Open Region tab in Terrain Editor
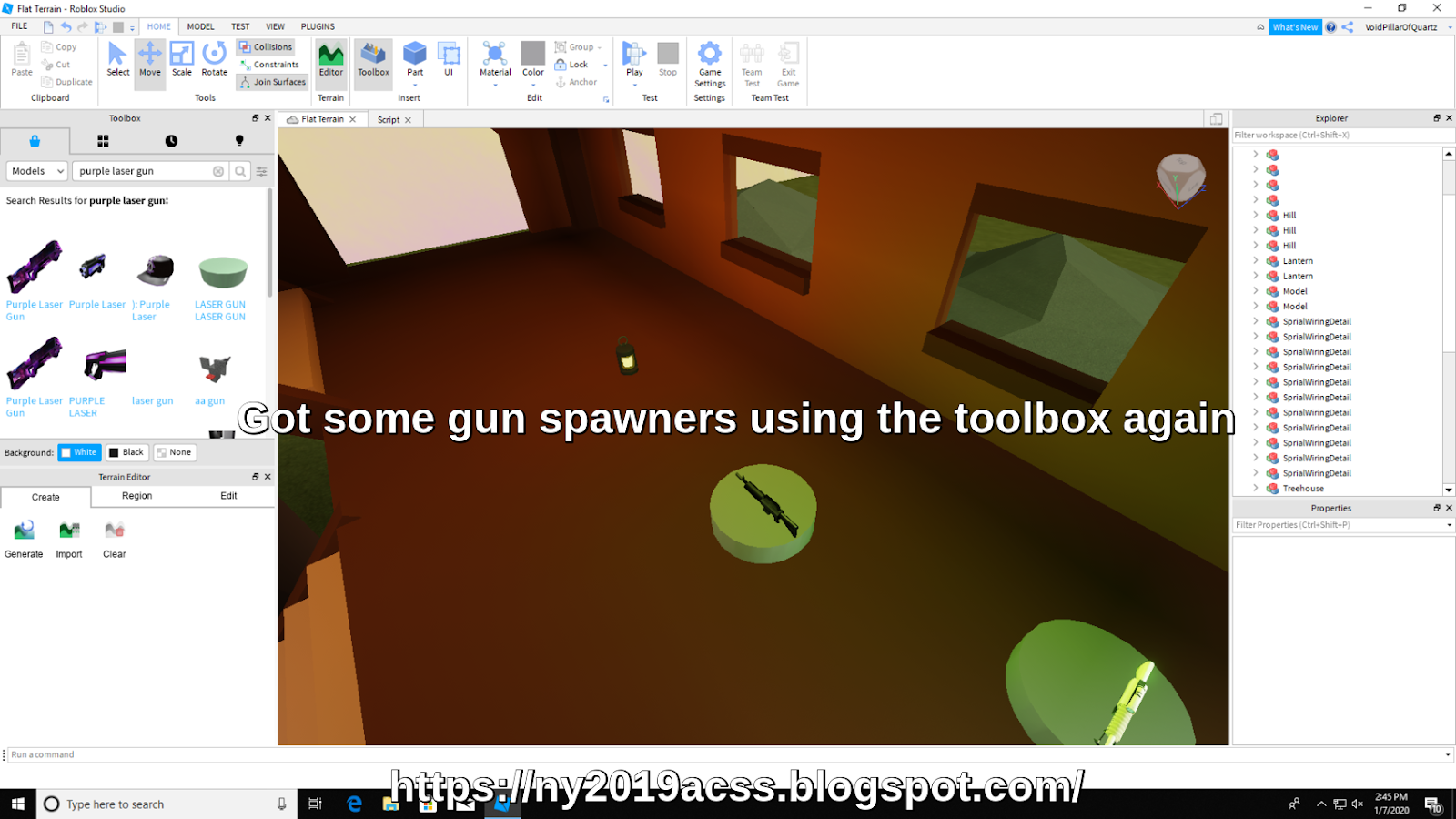Image resolution: width=1456 pixels, height=819 pixels. (137, 496)
